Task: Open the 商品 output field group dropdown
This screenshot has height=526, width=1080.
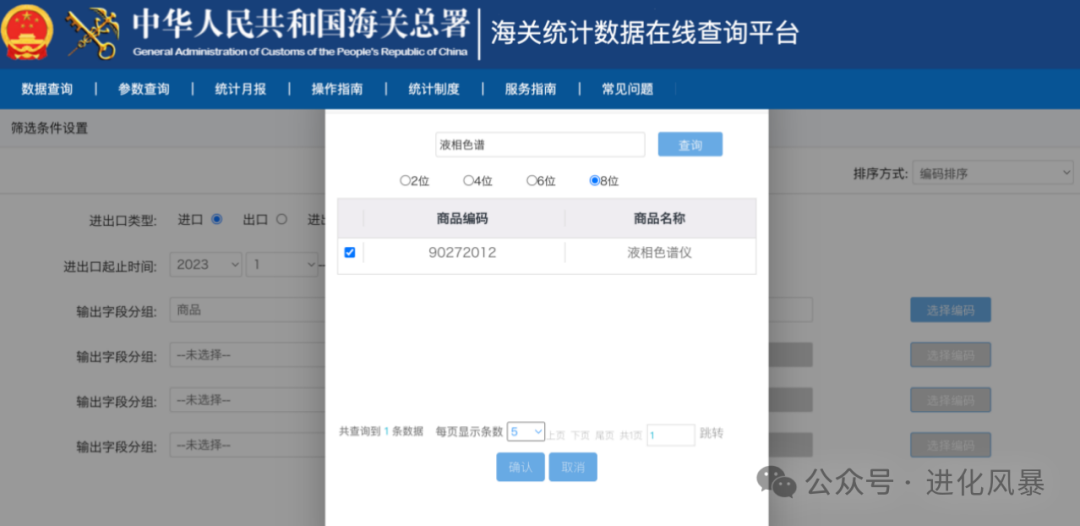Action: click(247, 311)
